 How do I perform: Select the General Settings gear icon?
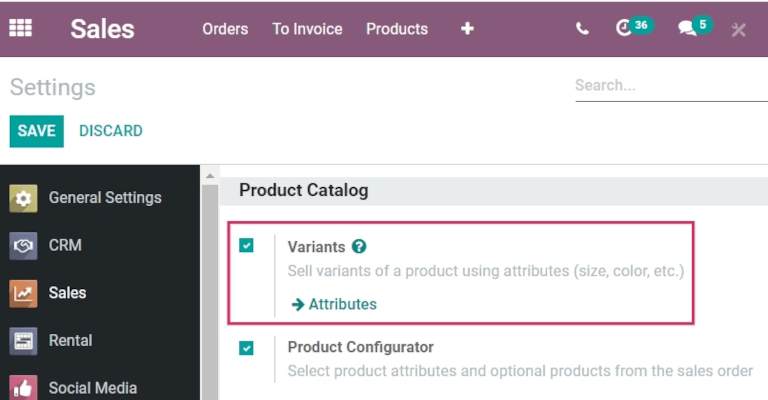click(24, 198)
